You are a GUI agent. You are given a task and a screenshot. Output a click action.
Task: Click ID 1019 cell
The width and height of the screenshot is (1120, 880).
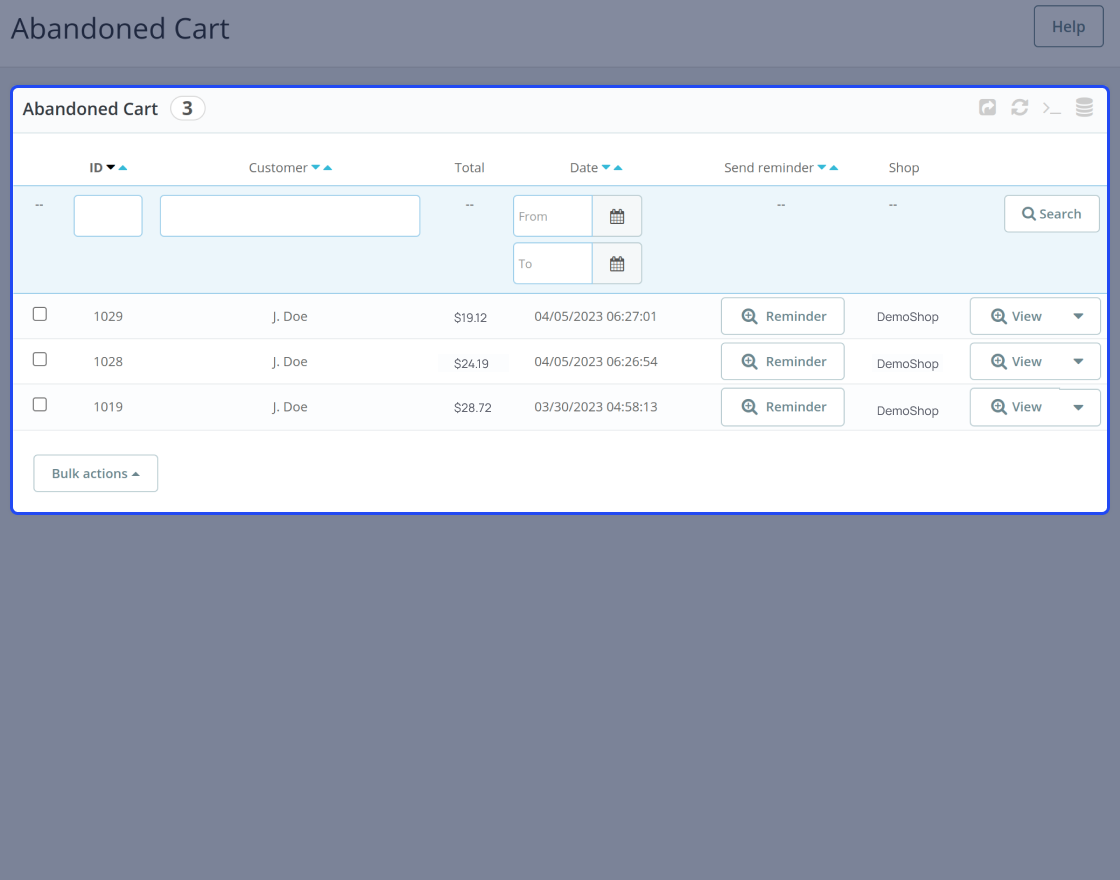(108, 407)
